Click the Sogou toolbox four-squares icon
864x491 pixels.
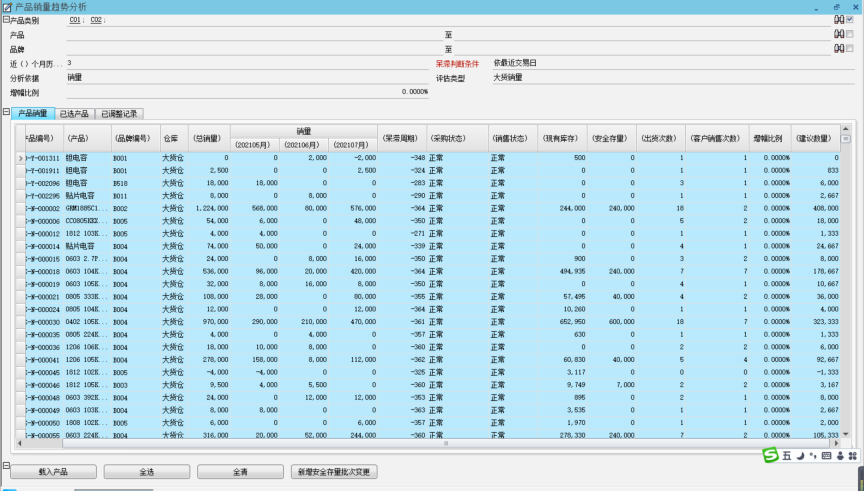853,456
